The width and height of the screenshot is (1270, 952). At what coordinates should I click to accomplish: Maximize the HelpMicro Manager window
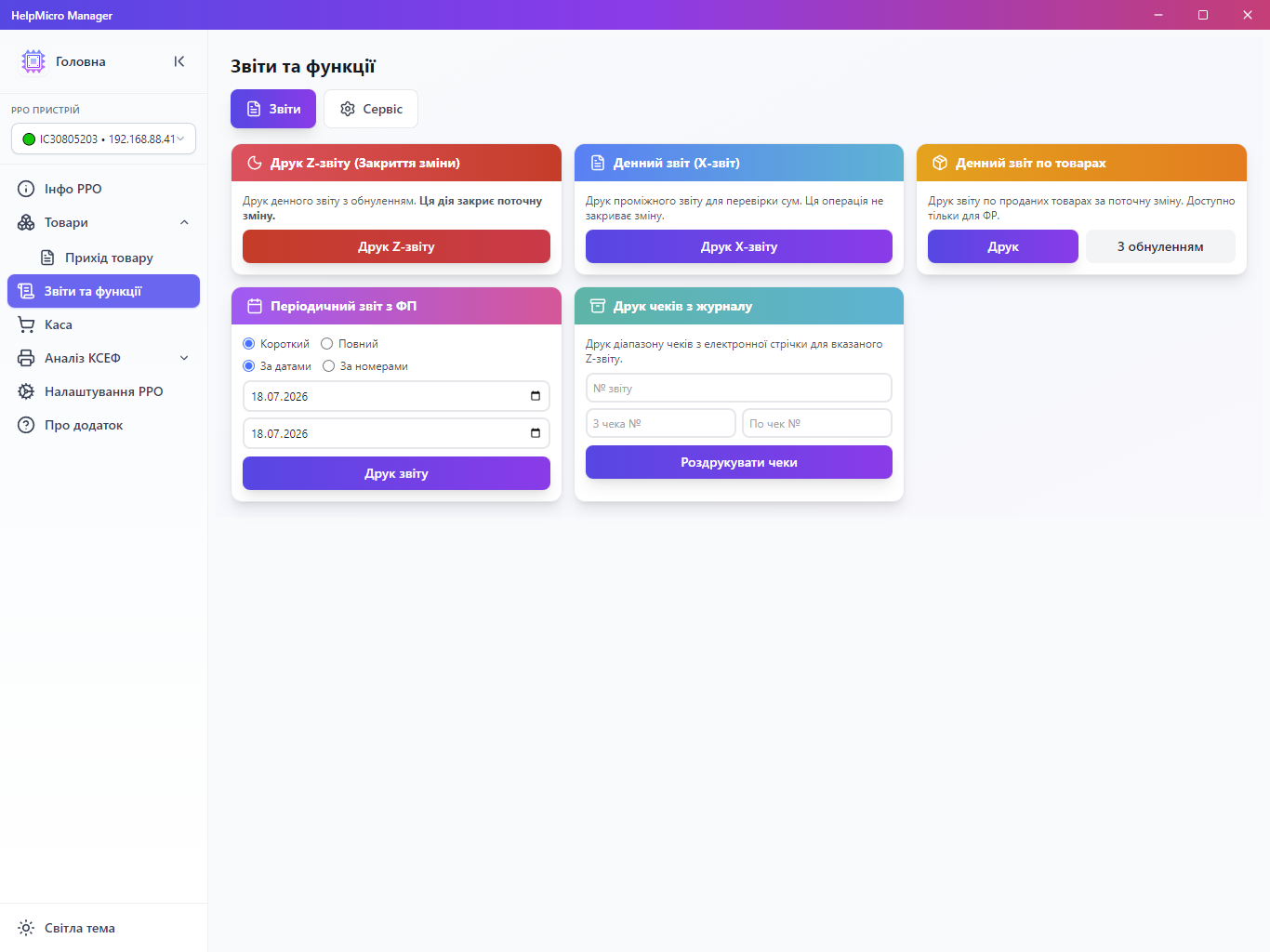tap(1203, 15)
